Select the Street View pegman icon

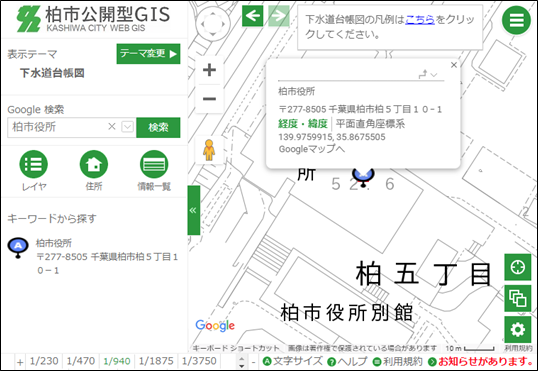[209, 150]
